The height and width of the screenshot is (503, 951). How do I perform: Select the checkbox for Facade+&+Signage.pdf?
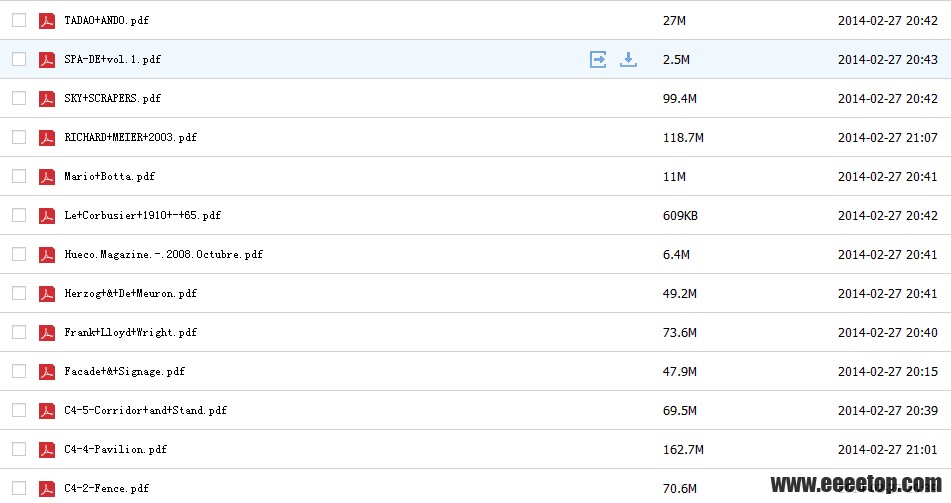(19, 371)
